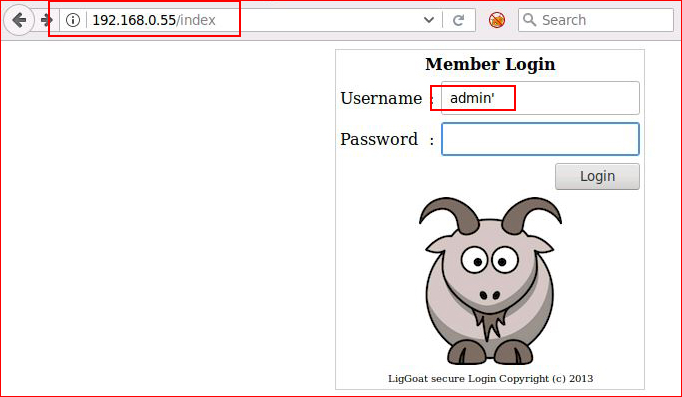Screen dimensions: 682x397
Task: Expand the URL history dropdown arrow
Action: 429,20
